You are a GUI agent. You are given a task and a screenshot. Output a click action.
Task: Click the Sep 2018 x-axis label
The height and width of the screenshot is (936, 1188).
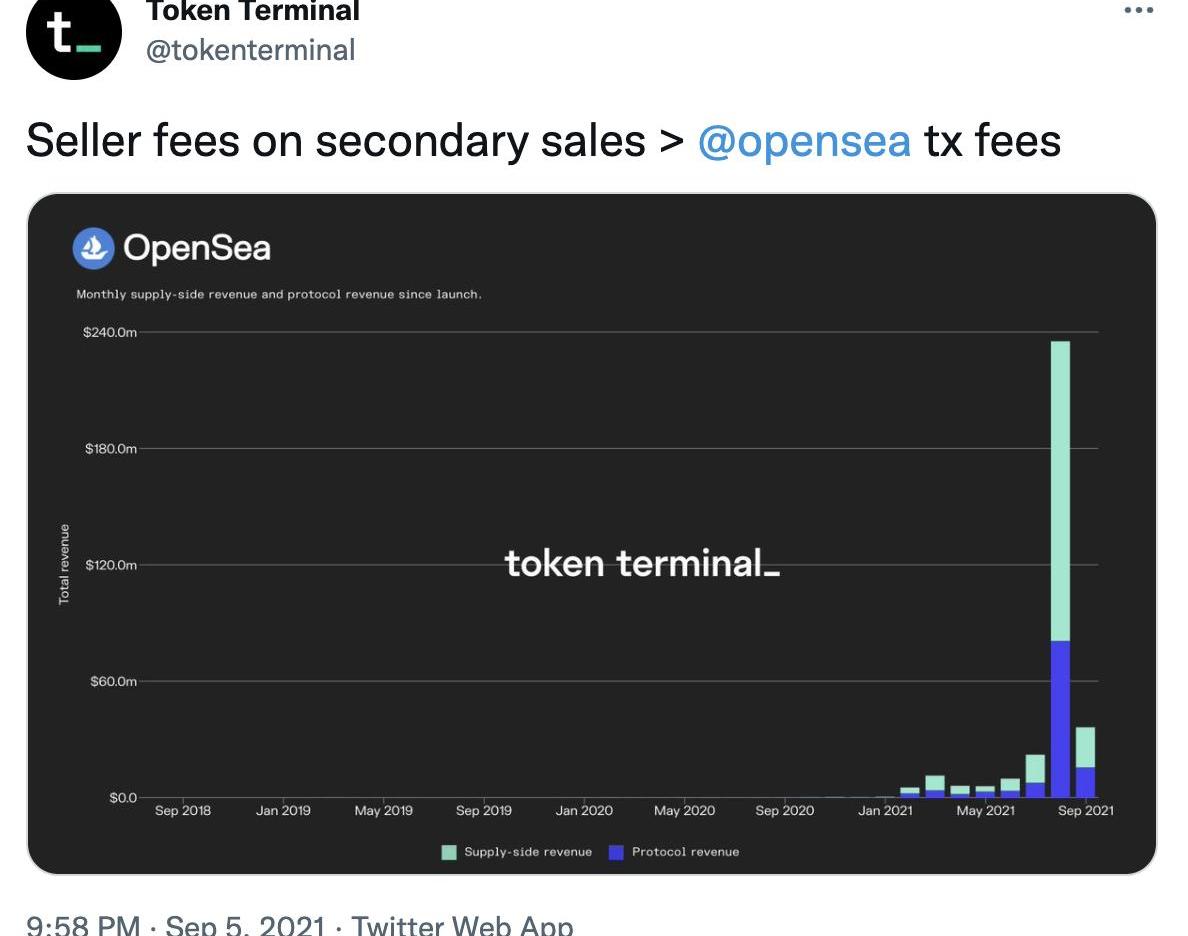[x=183, y=811]
